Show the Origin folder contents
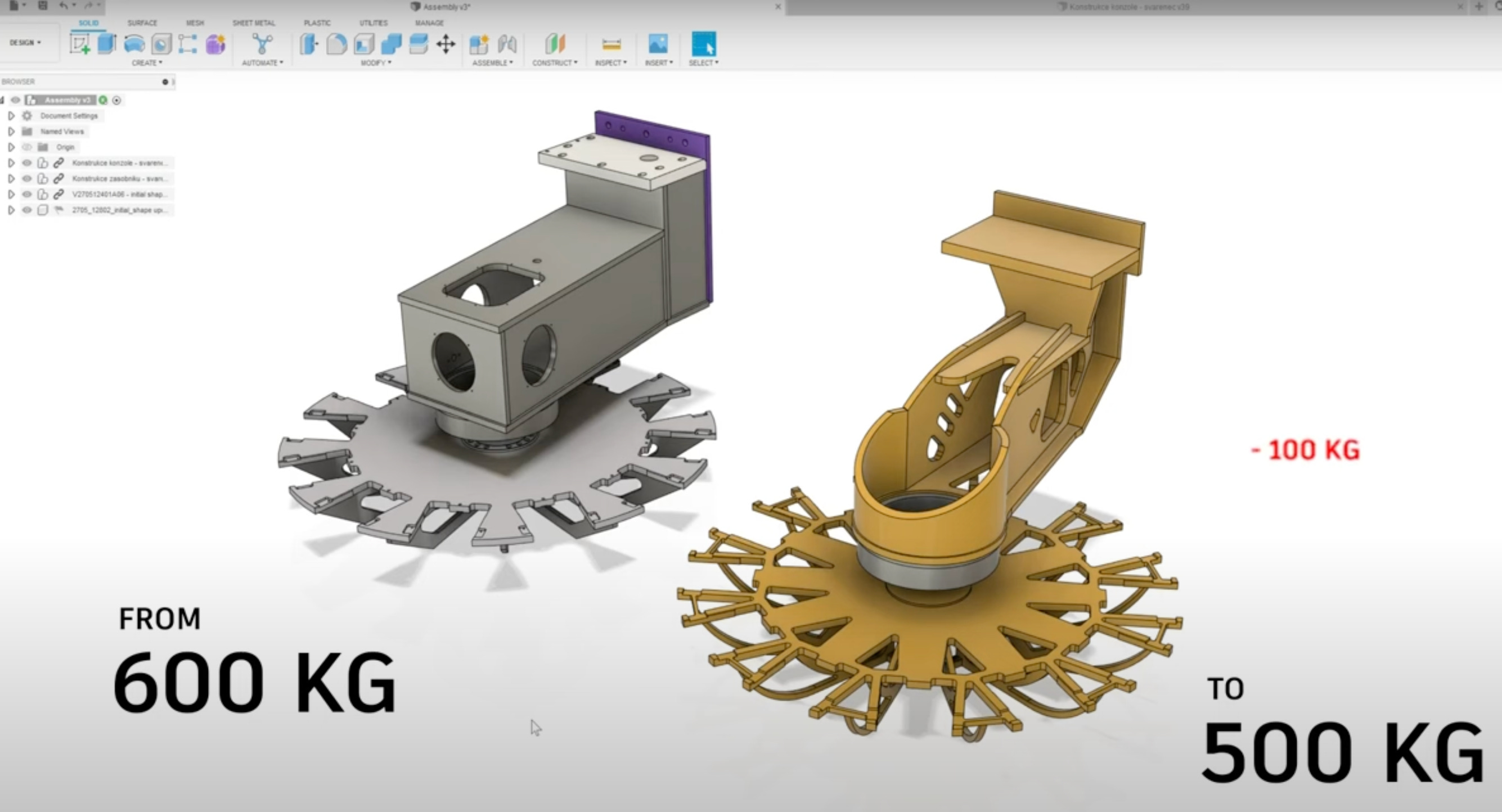 tap(12, 147)
